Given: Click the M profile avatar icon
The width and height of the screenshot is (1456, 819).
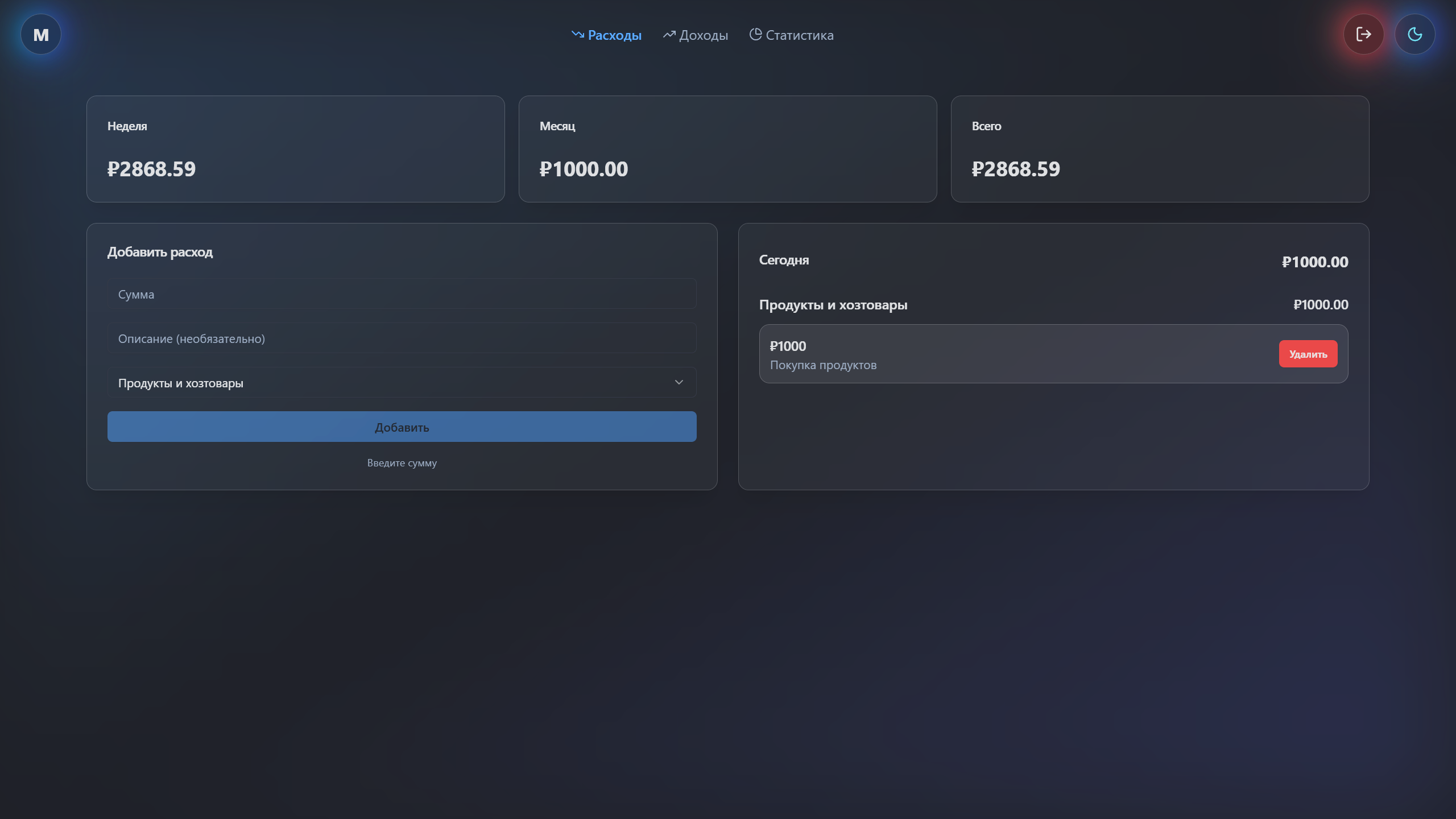Looking at the screenshot, I should click(x=41, y=35).
